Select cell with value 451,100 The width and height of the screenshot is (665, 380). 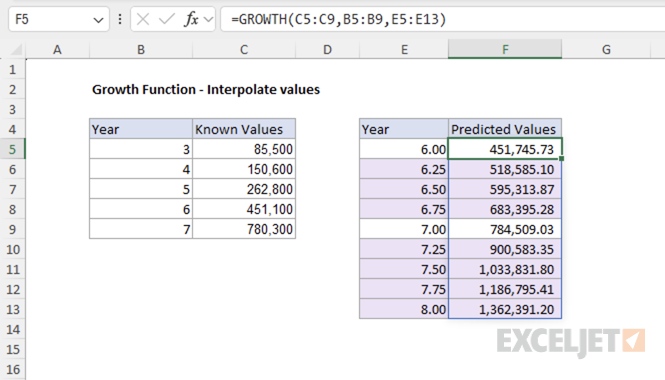[244, 209]
